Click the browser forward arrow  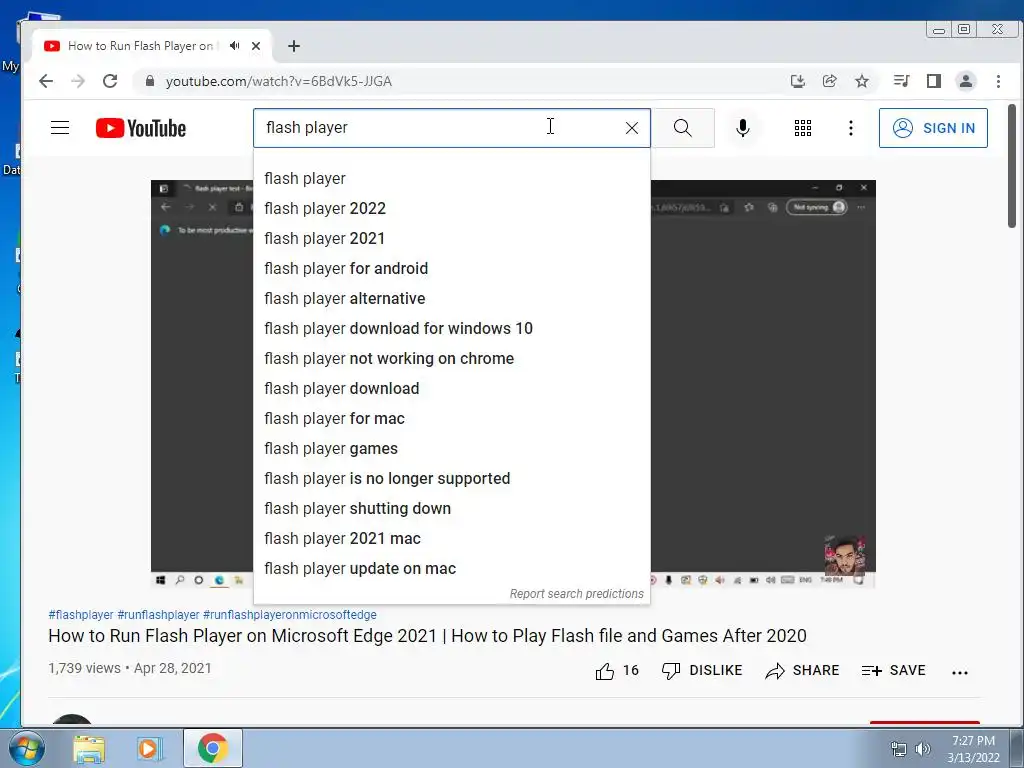point(78,81)
